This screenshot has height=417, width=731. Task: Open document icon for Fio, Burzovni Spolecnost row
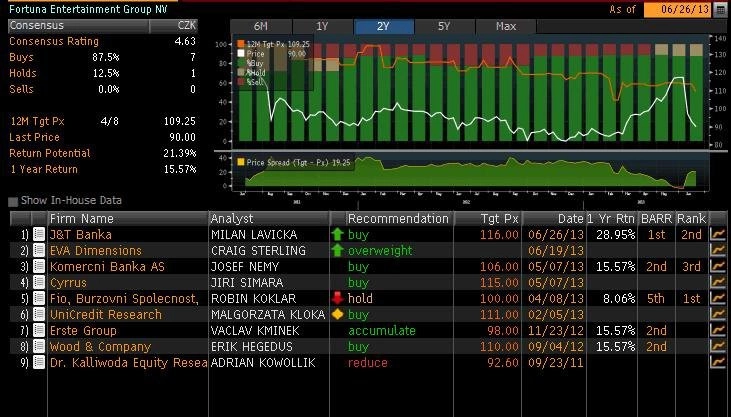click(x=39, y=299)
